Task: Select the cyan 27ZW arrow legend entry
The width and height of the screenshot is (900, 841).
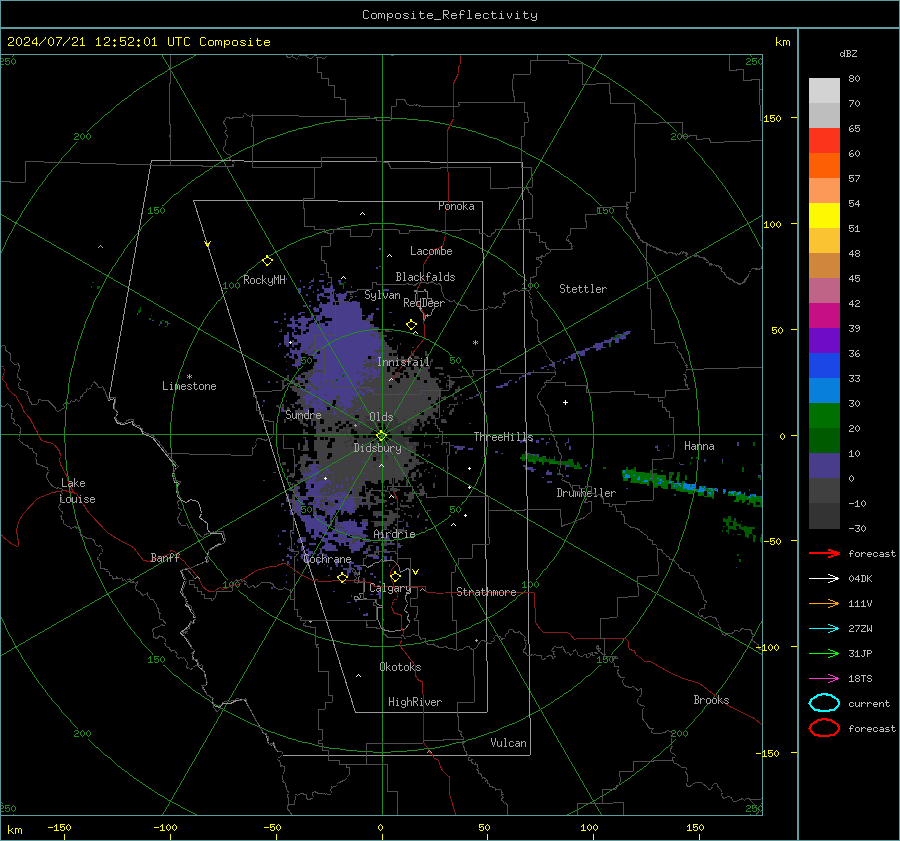Action: pyautogui.click(x=824, y=629)
